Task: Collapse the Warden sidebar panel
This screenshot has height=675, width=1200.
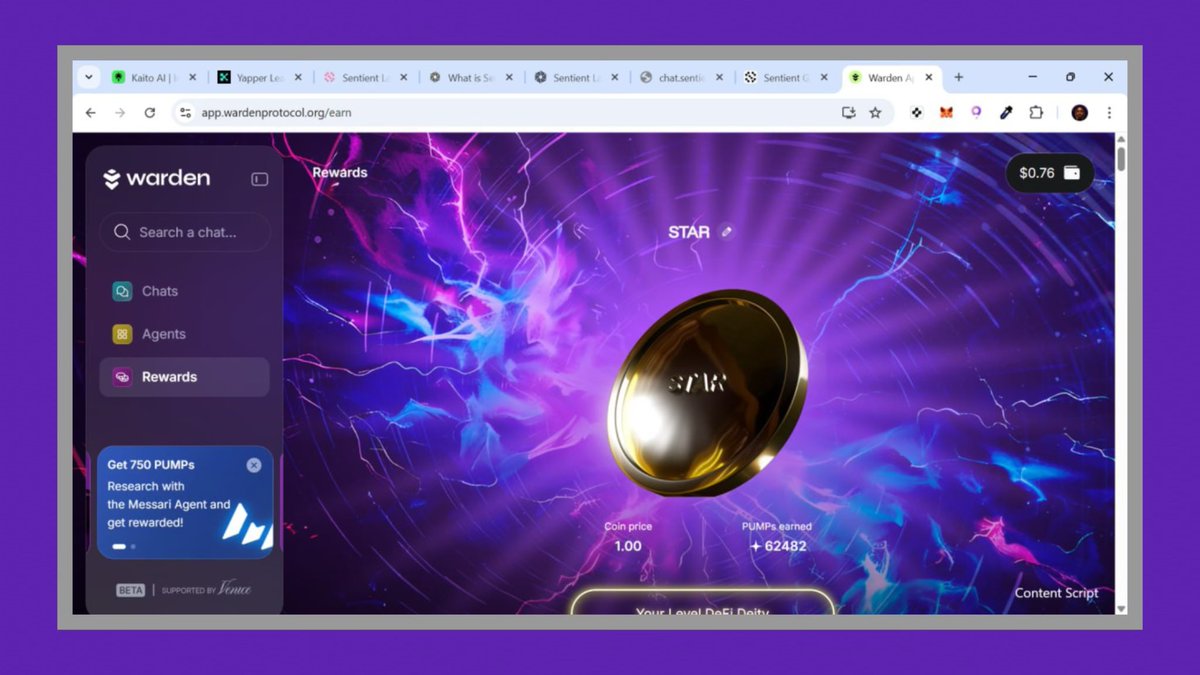Action: [x=259, y=179]
